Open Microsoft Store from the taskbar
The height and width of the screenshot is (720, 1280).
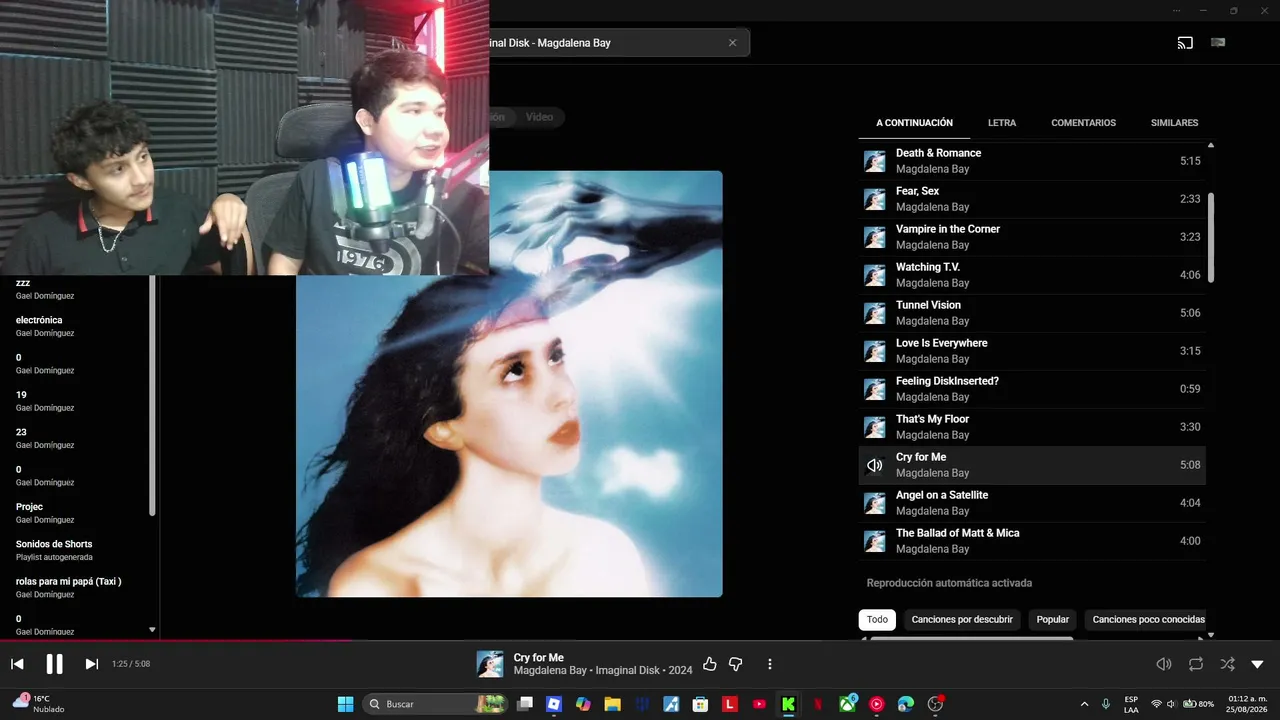pos(700,704)
